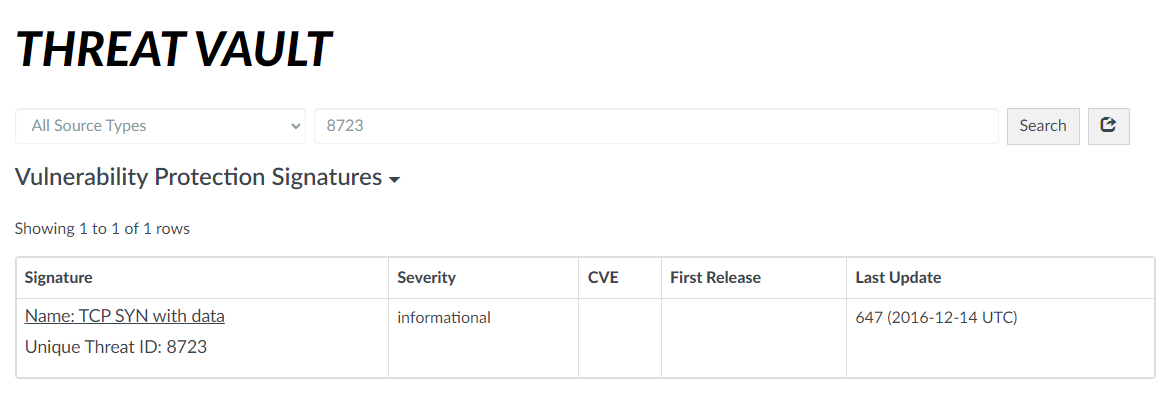Expand the Vulnerability Protection Signatures caret
1175x405 pixels.
[395, 180]
